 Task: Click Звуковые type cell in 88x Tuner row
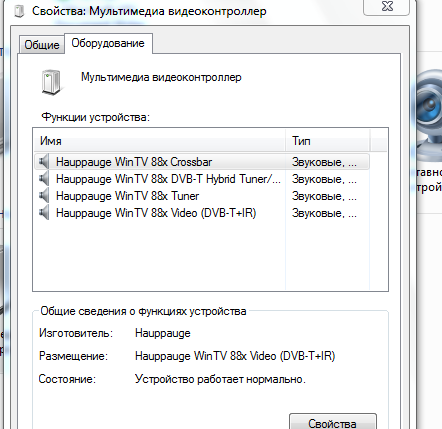[x=324, y=196]
